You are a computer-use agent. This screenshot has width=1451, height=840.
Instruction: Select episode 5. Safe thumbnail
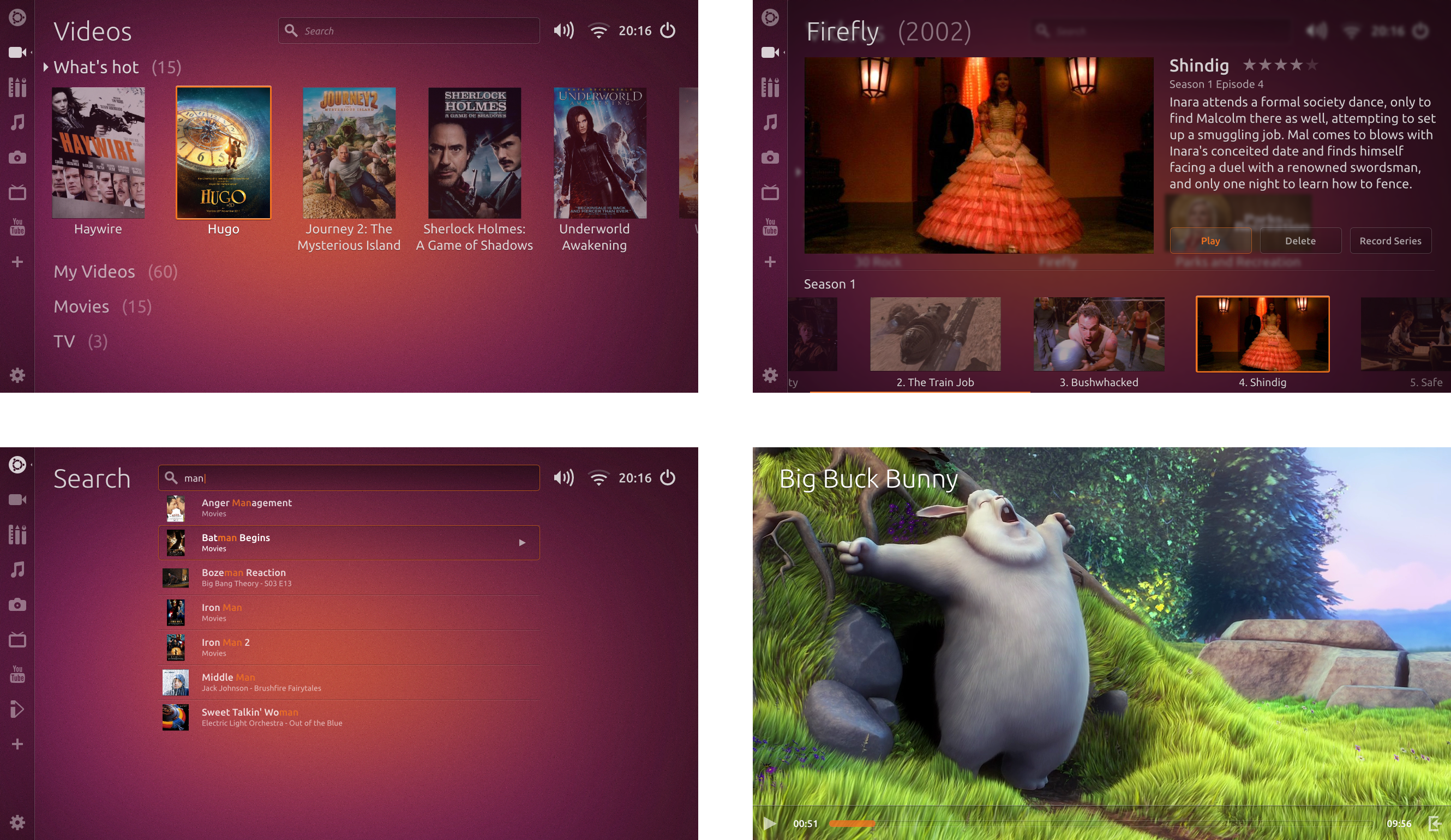tap(1405, 334)
